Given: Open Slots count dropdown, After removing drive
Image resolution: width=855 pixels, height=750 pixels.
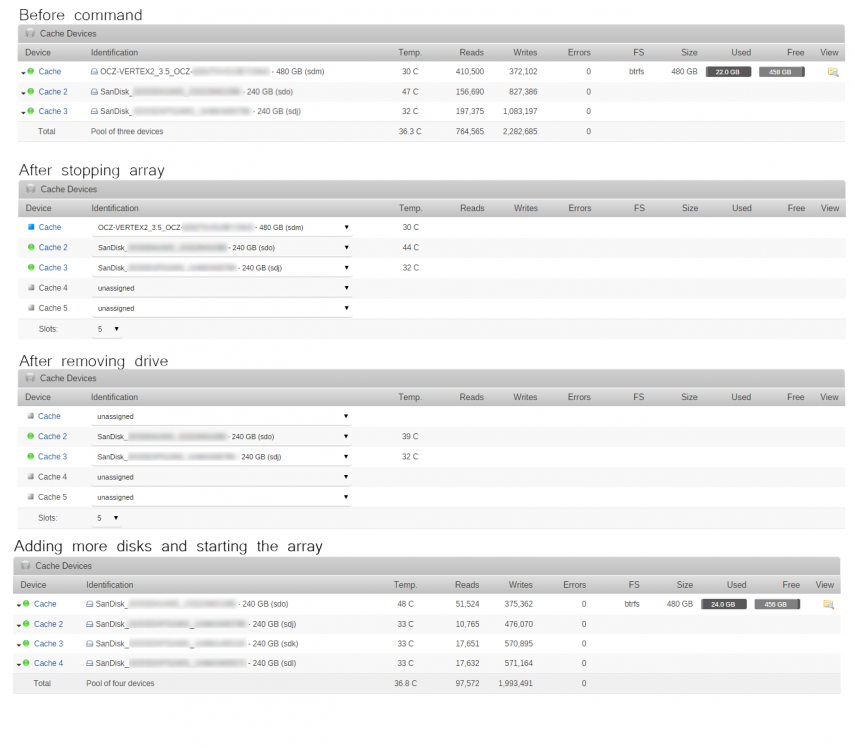Looking at the screenshot, I should click(x=107, y=518).
